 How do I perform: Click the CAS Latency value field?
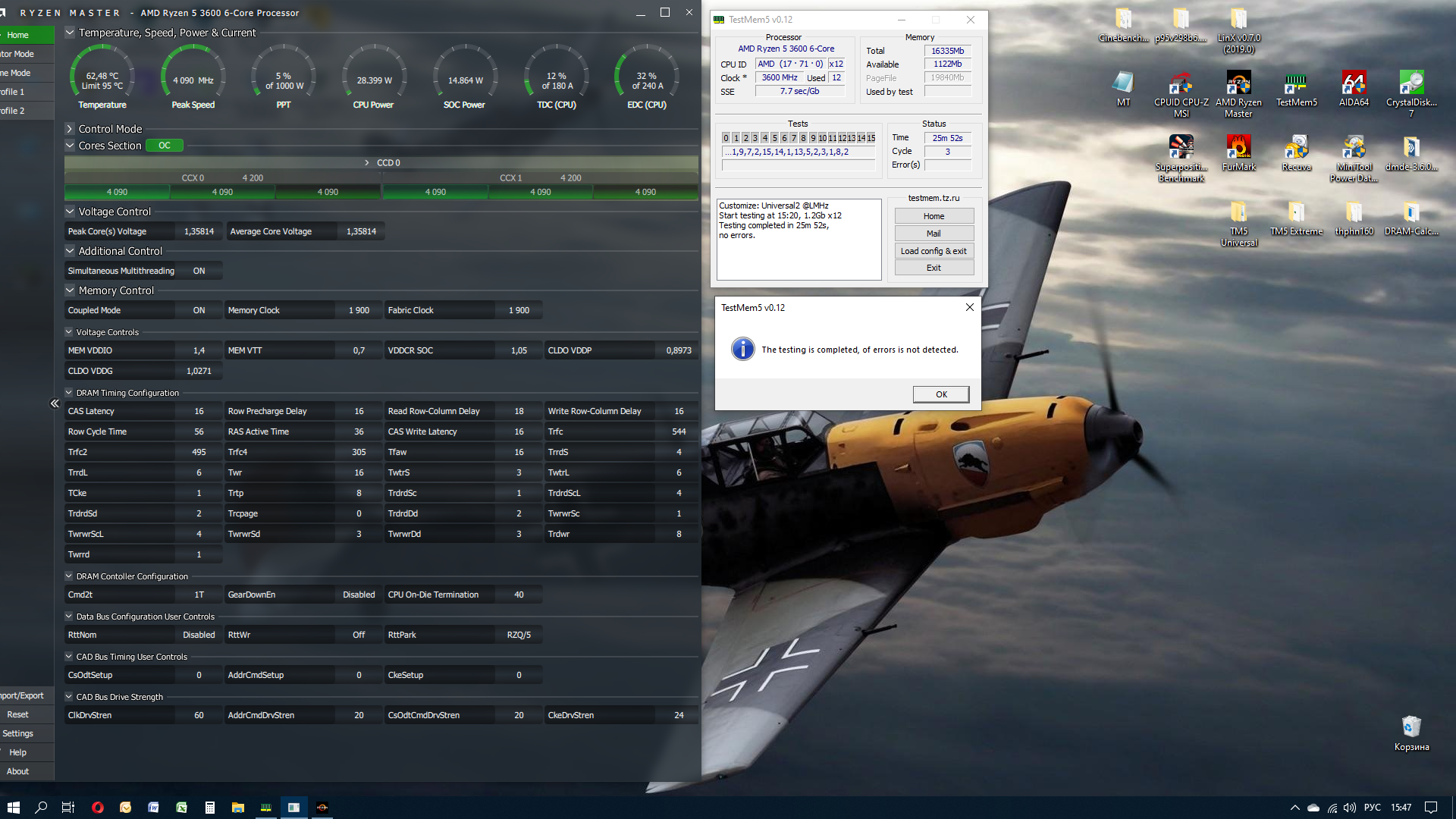point(199,411)
